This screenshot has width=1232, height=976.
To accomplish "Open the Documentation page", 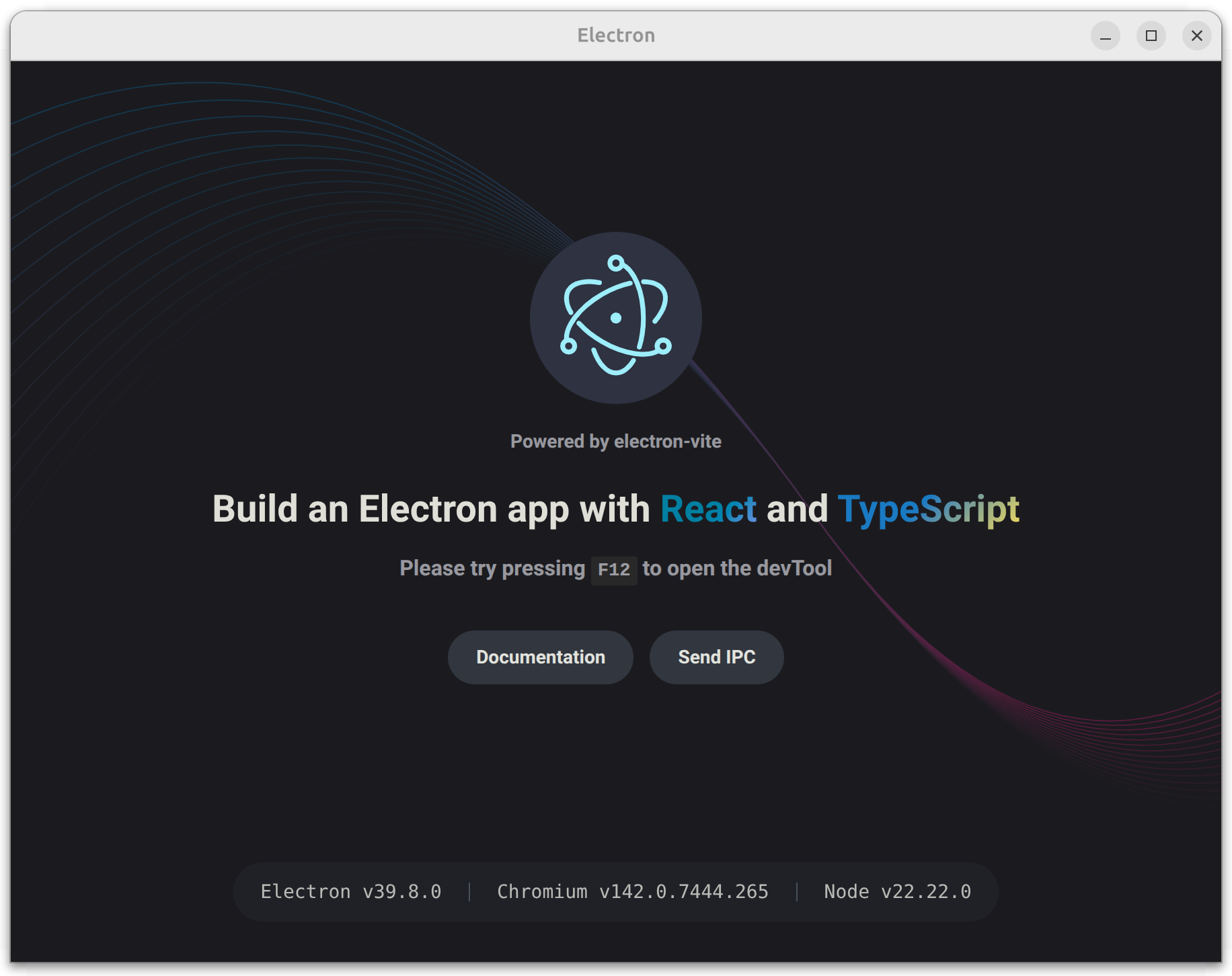I will (540, 657).
